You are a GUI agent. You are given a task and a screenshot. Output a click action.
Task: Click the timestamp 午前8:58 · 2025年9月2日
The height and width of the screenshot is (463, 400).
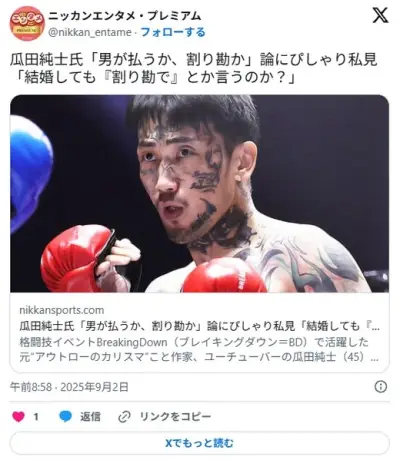[69, 387]
